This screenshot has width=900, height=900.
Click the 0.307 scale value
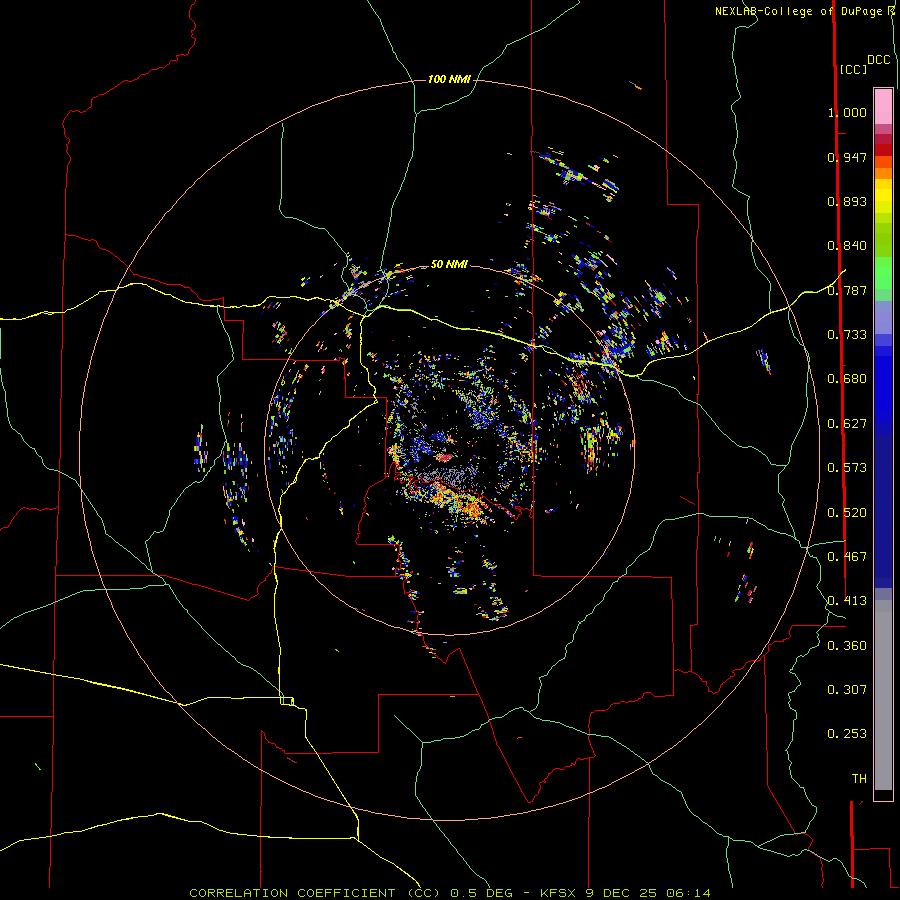pos(847,690)
